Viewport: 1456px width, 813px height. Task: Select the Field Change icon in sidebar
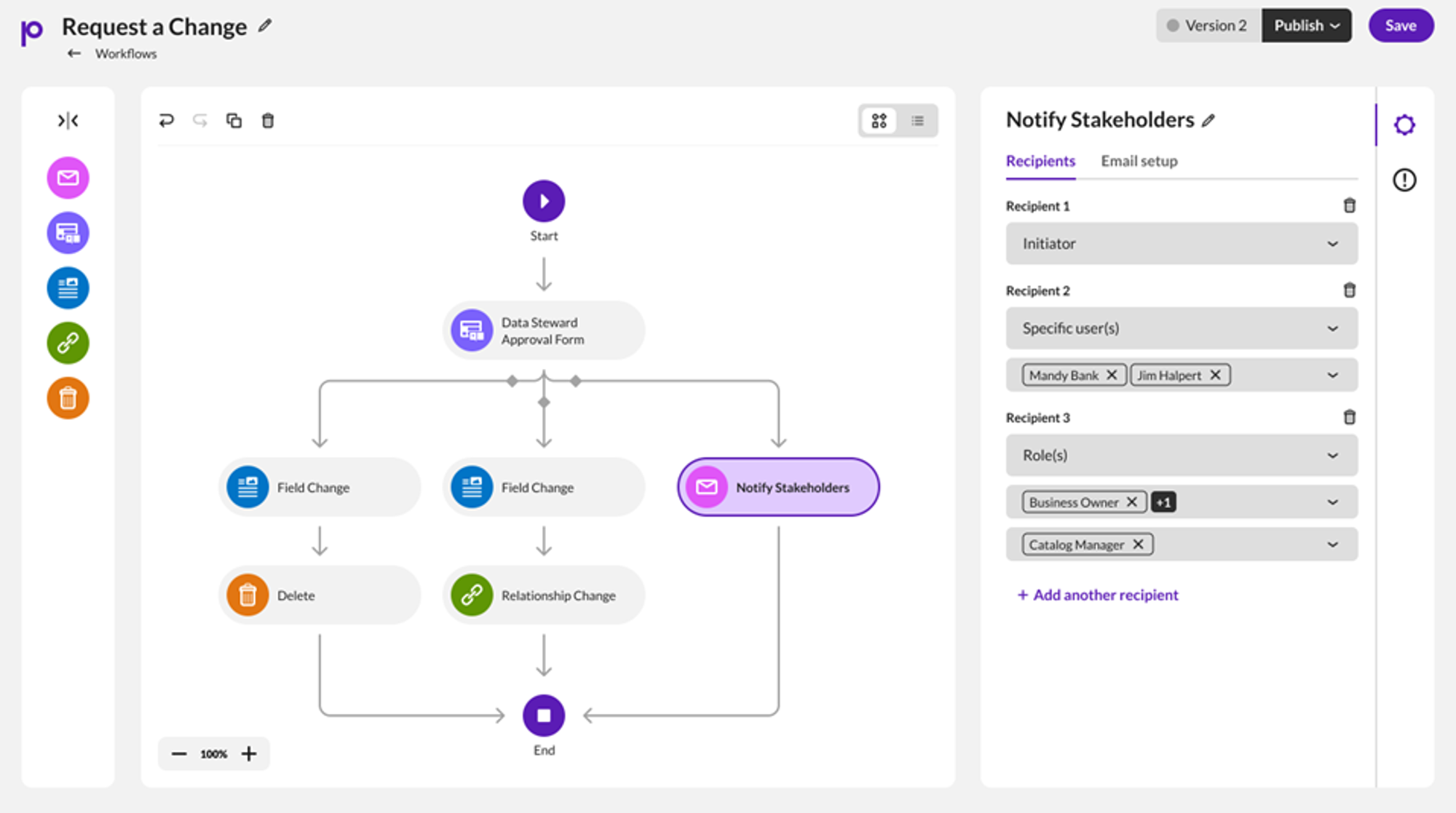(x=67, y=287)
